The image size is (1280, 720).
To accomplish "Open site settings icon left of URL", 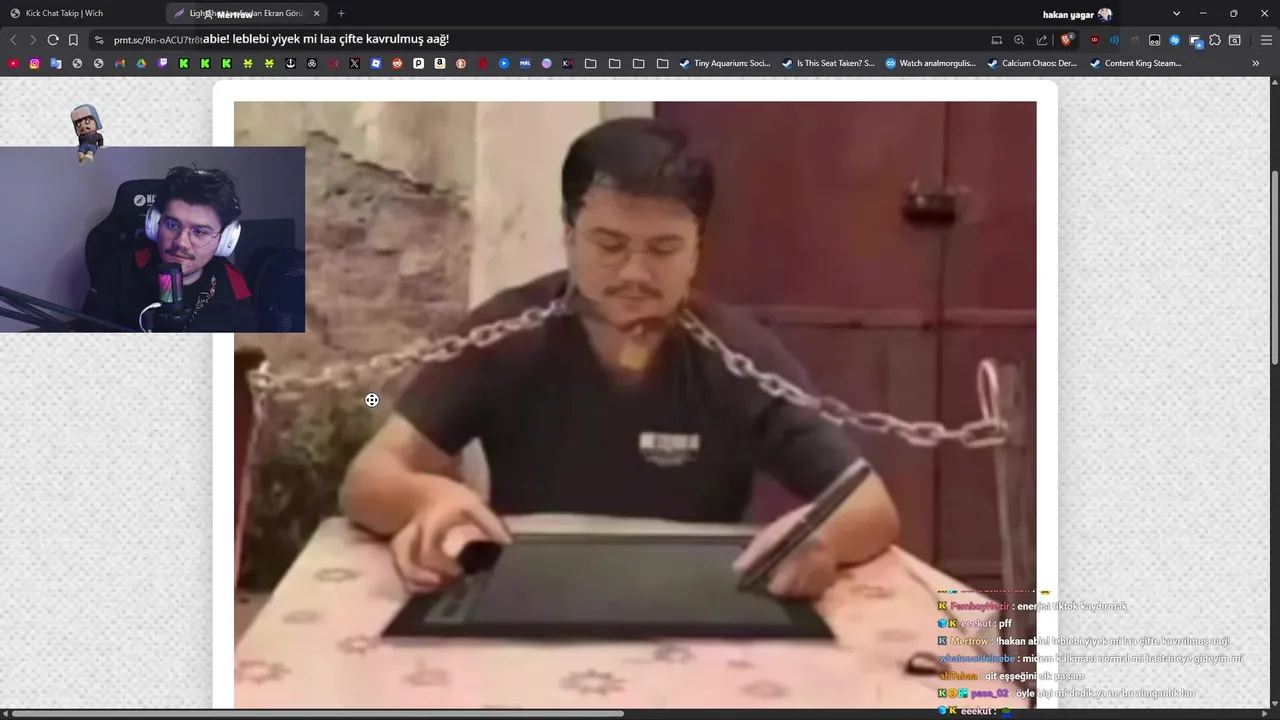I will tap(99, 40).
